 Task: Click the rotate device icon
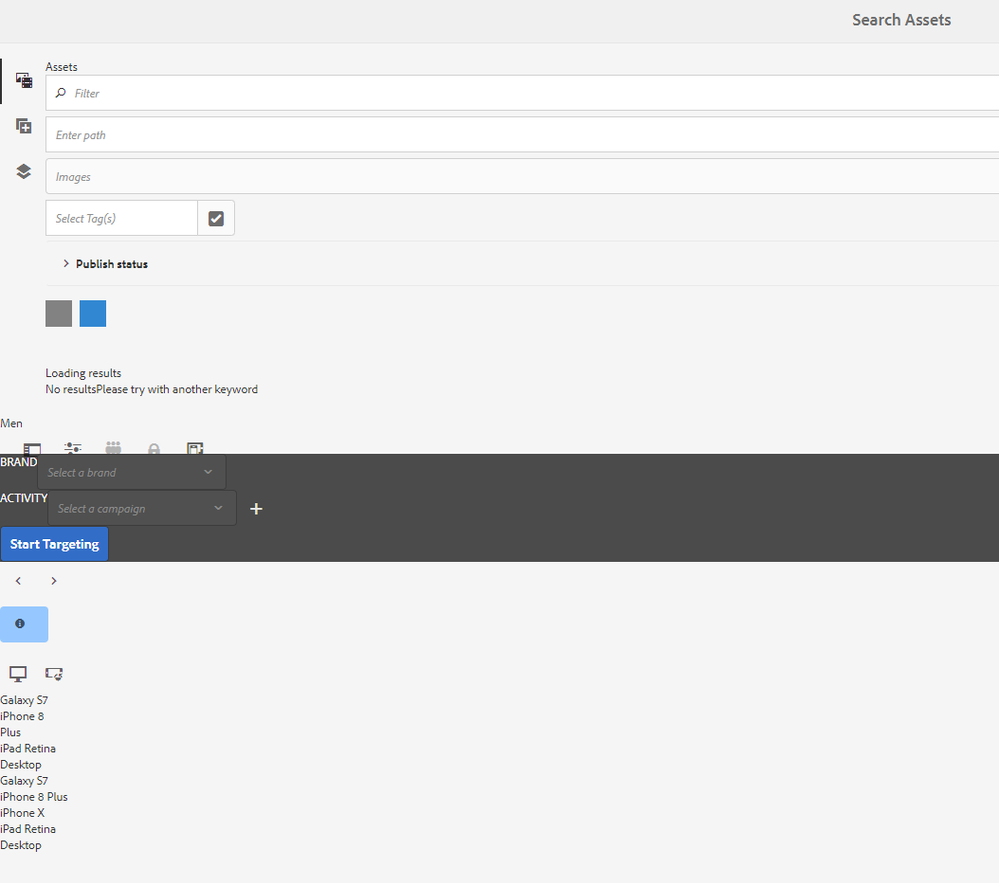(x=54, y=674)
